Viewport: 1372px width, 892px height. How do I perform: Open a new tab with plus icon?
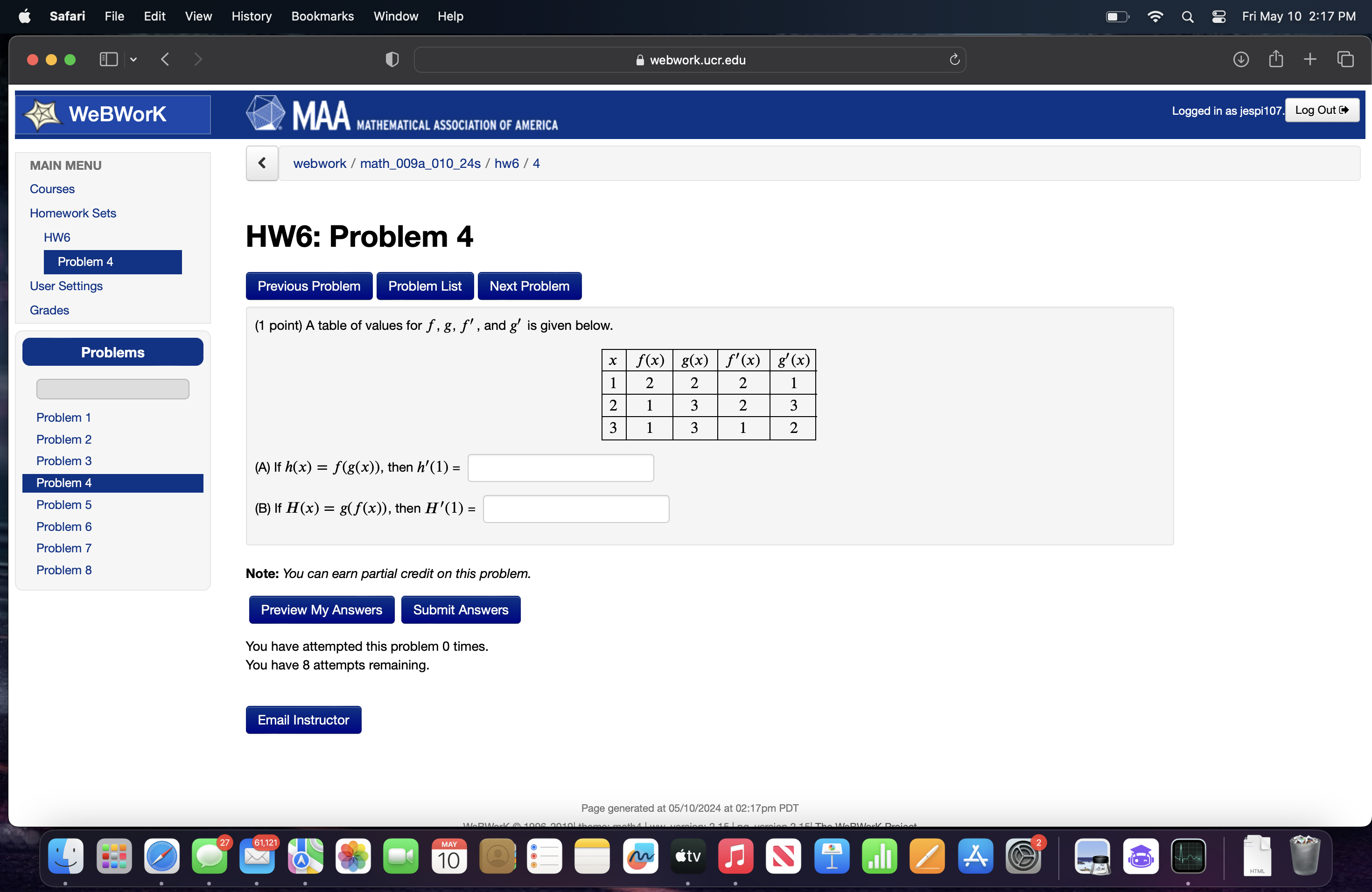(1310, 59)
